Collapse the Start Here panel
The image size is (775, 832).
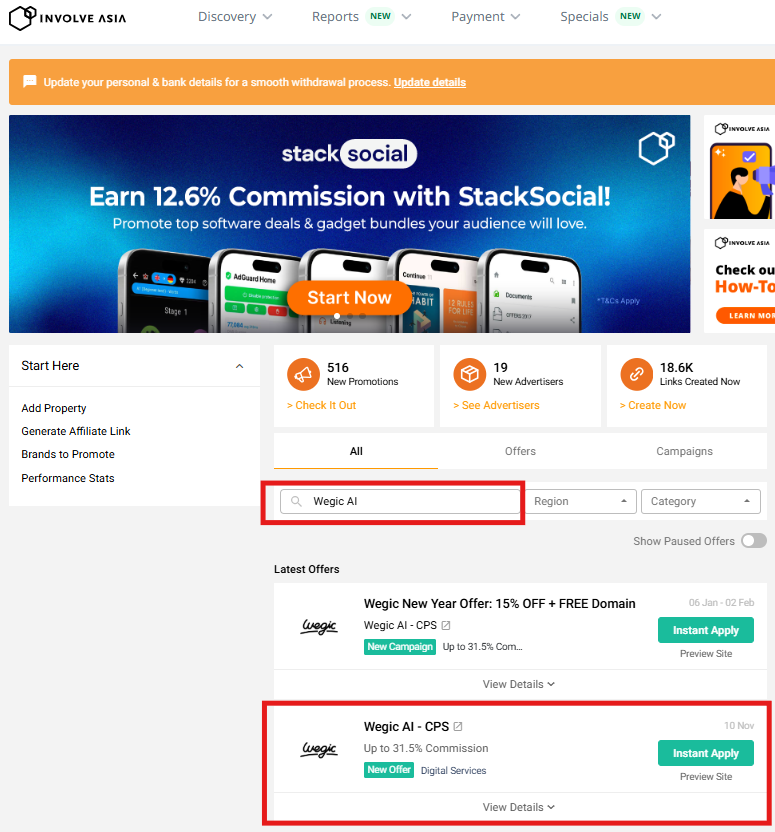click(x=239, y=366)
